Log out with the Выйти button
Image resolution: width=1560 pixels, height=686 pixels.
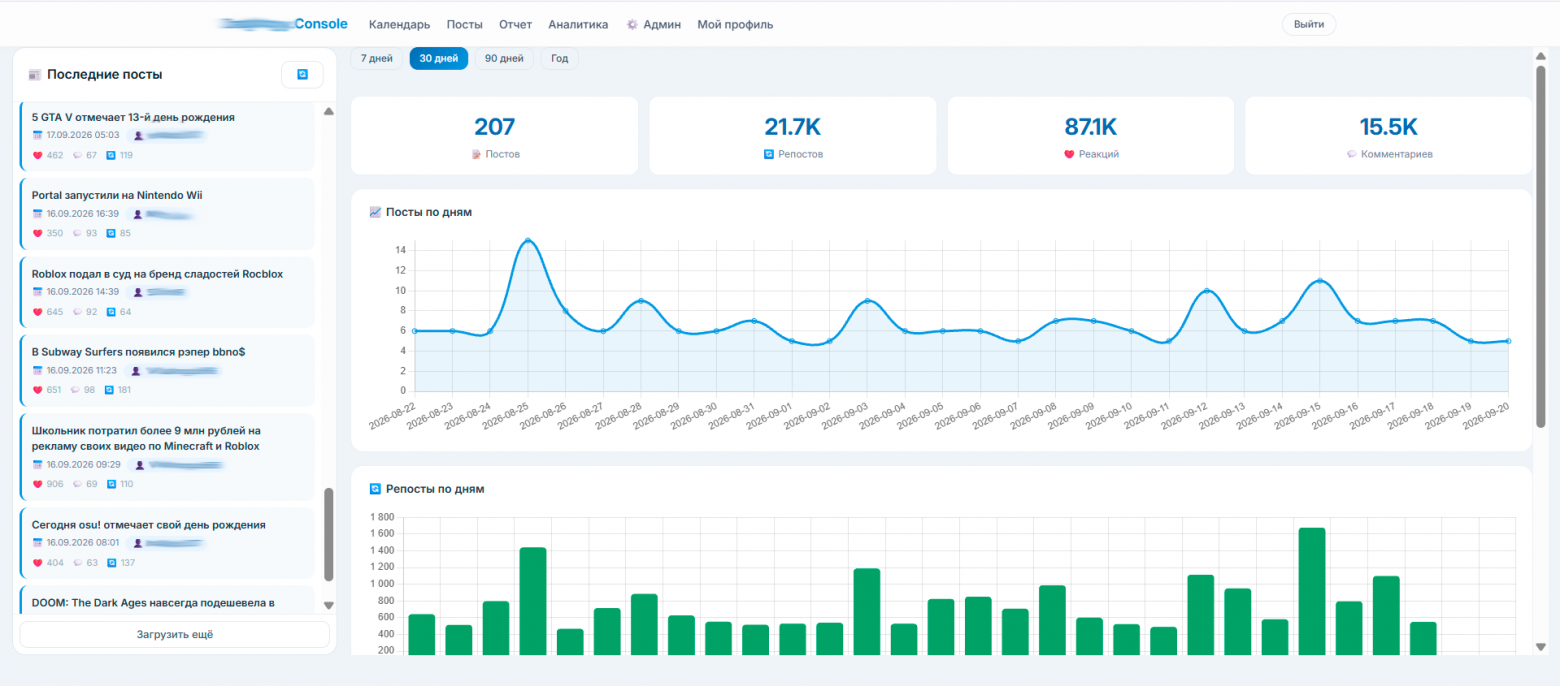(x=1309, y=24)
